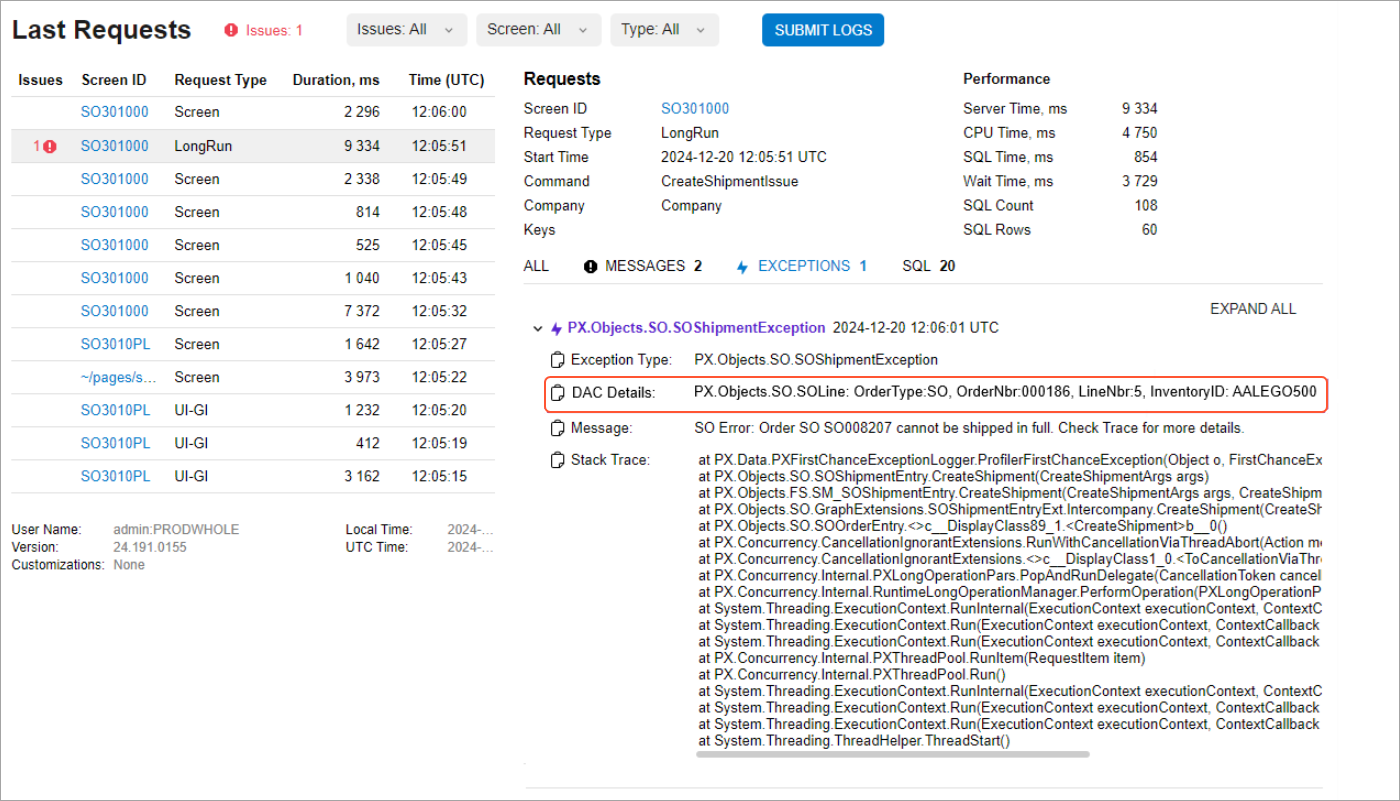Open the ~/pages/s... screen link
The height and width of the screenshot is (801, 1400).
click(119, 377)
